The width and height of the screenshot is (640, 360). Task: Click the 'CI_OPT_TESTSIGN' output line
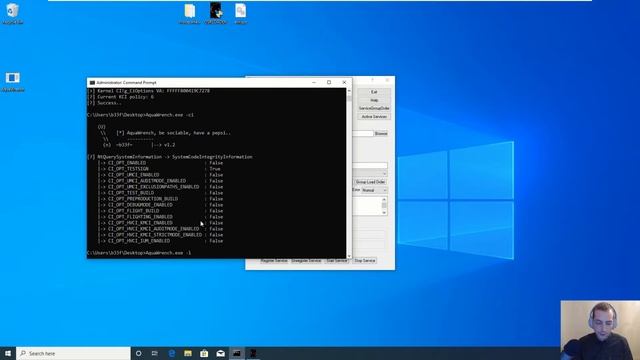coord(159,169)
